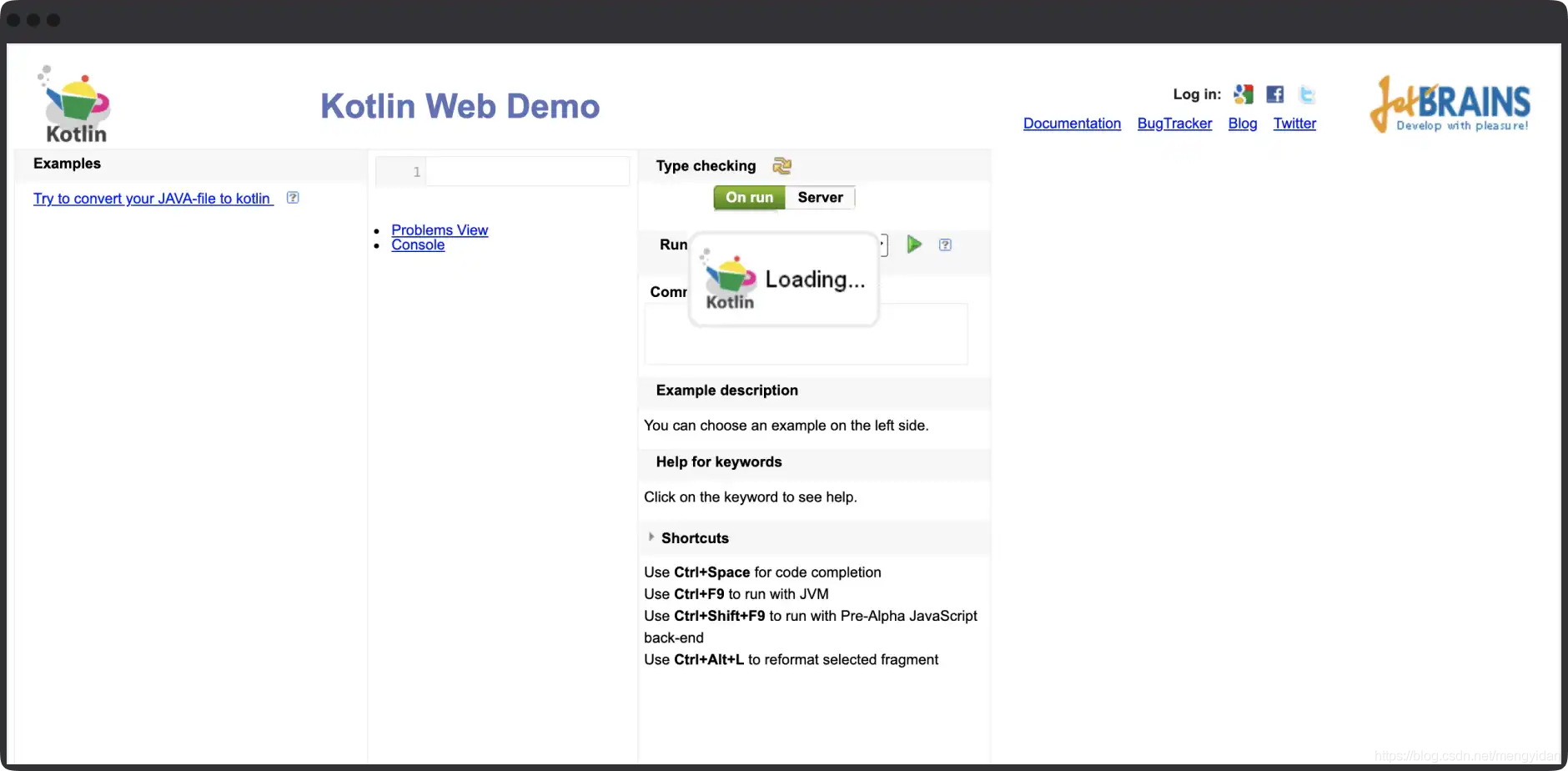Click text 'Use Ctrl+F9 to run with JVM'
The image size is (1568, 771).
[736, 594]
